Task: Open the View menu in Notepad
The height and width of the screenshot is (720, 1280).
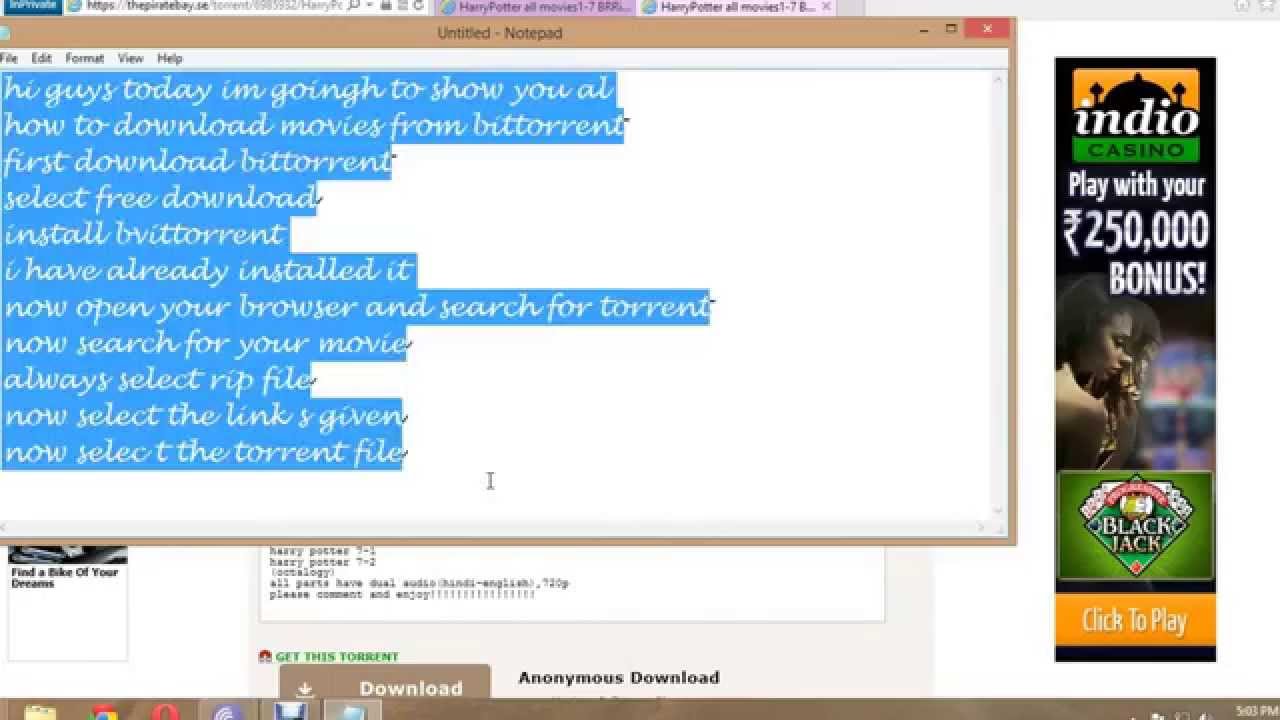Action: [130, 58]
